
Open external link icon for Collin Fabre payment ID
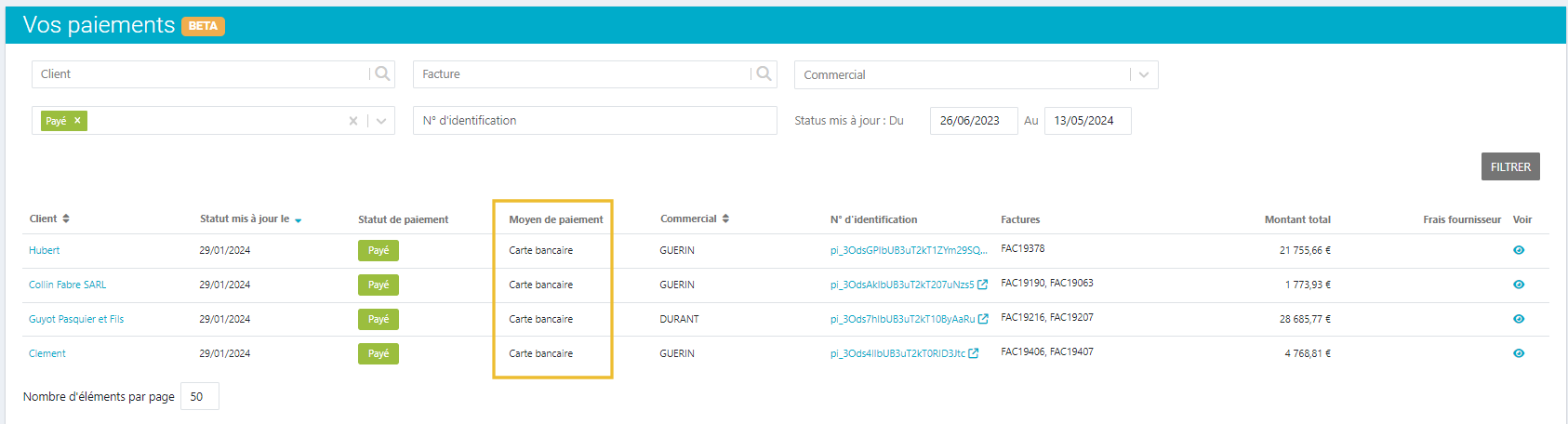click(x=982, y=285)
